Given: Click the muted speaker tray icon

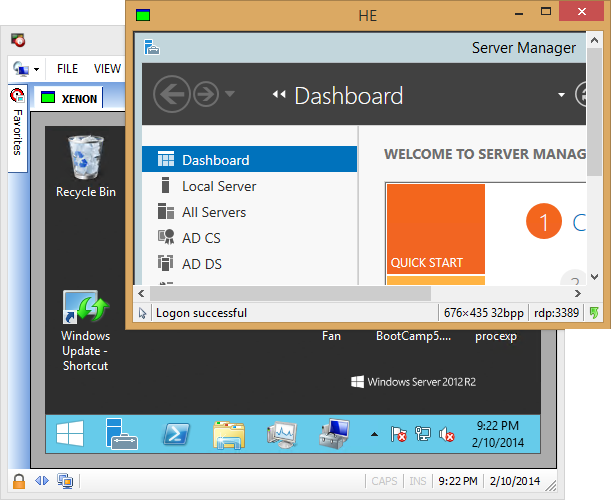Looking at the screenshot, I should pyautogui.click(x=447, y=434).
